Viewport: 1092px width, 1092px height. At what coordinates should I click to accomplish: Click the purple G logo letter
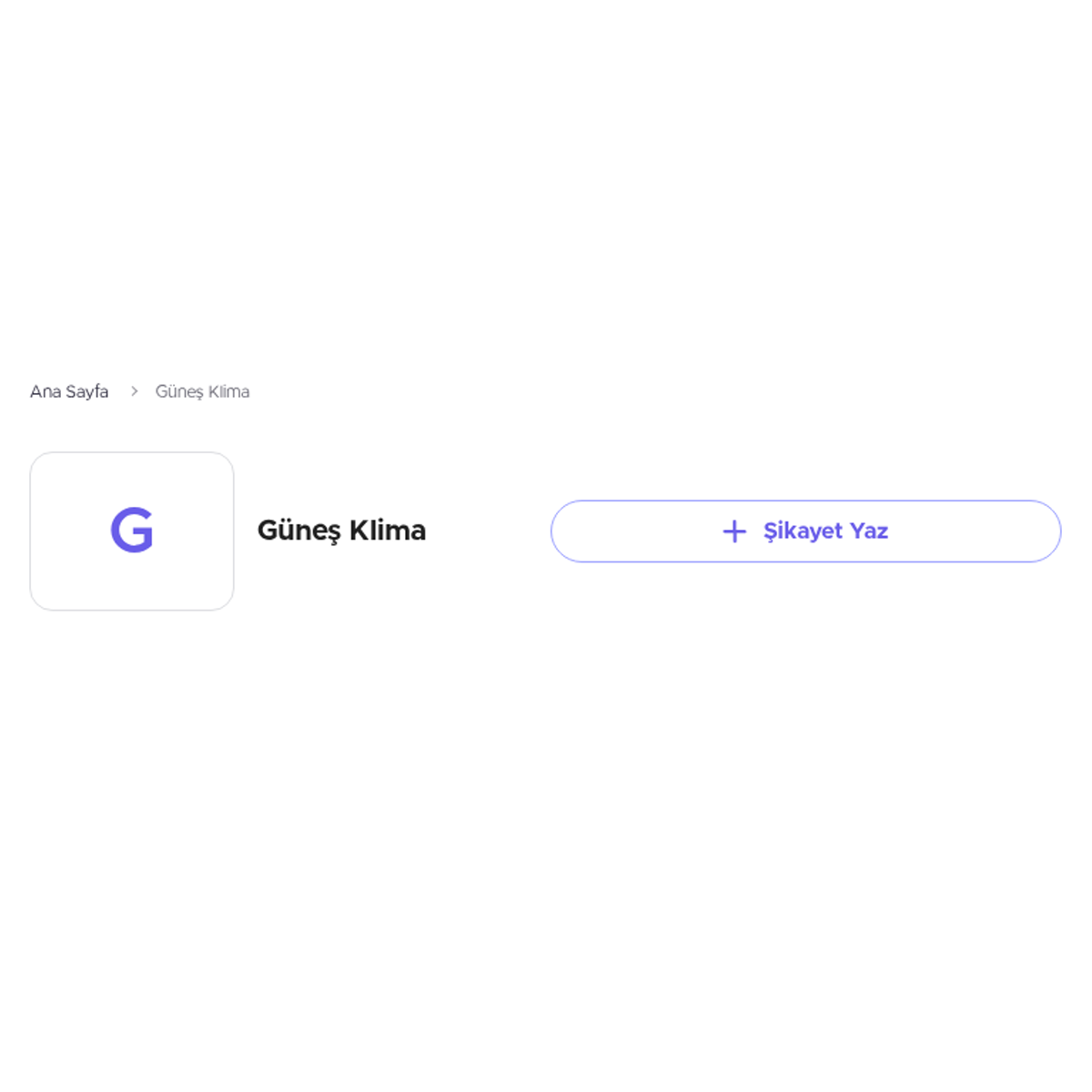132,531
